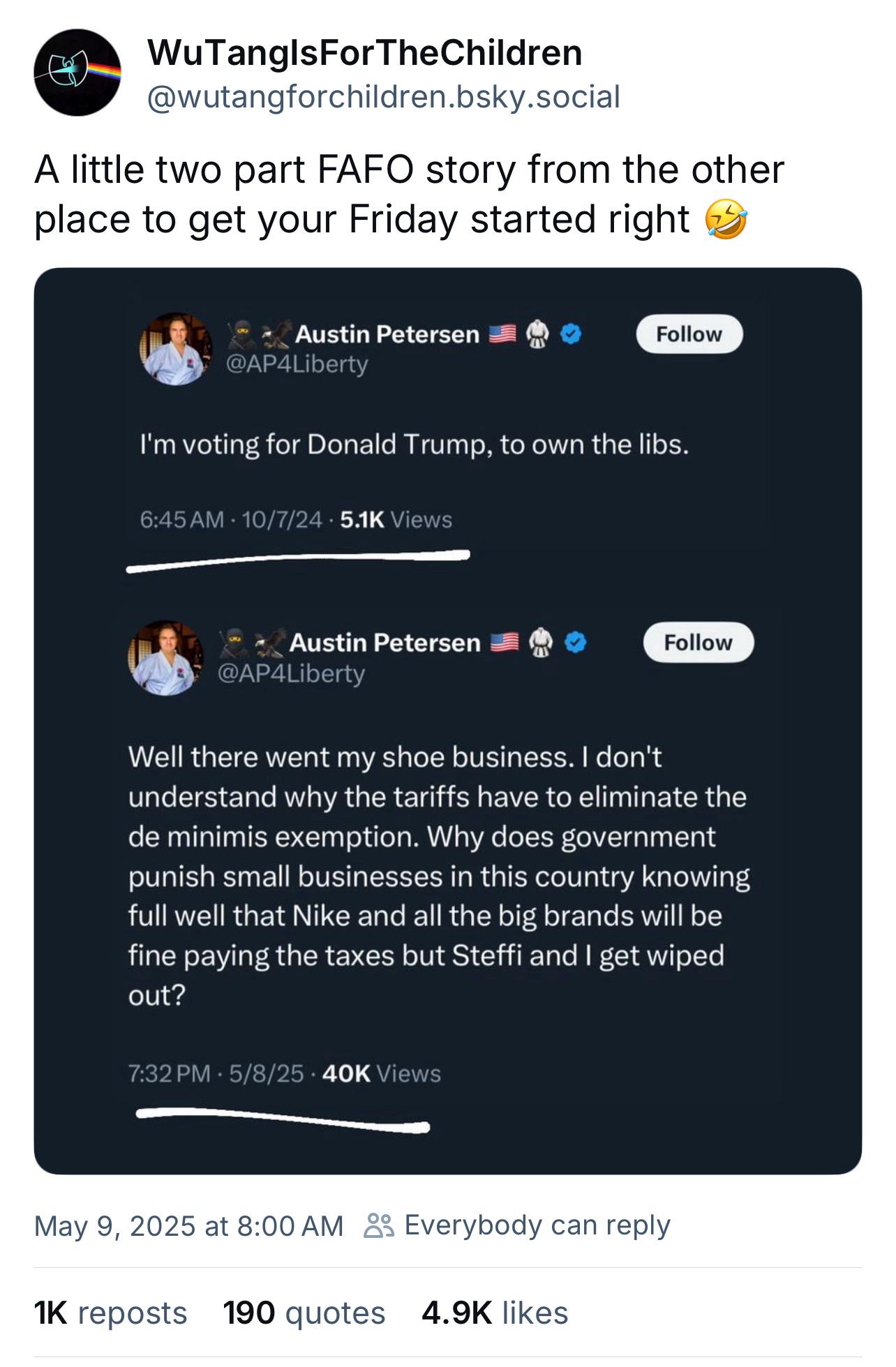View the 1K reposts list
The width and height of the screenshot is (896, 1367).
(110, 1313)
